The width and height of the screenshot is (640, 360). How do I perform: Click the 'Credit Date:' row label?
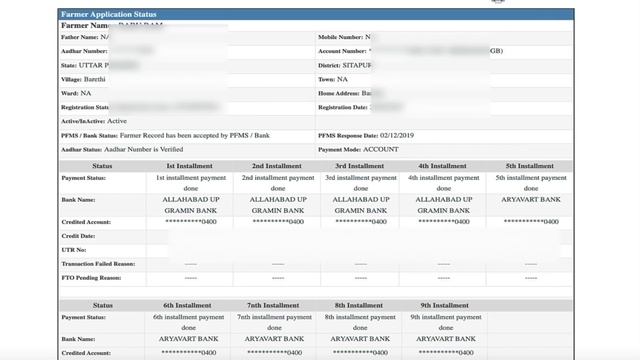click(78, 236)
